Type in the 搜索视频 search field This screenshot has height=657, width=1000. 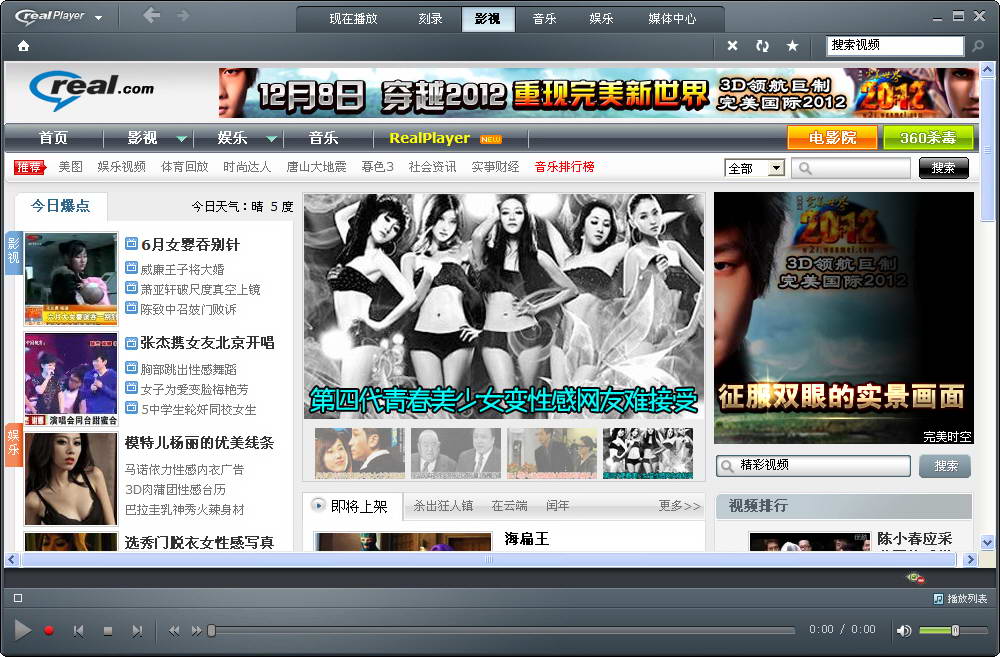[x=891, y=45]
